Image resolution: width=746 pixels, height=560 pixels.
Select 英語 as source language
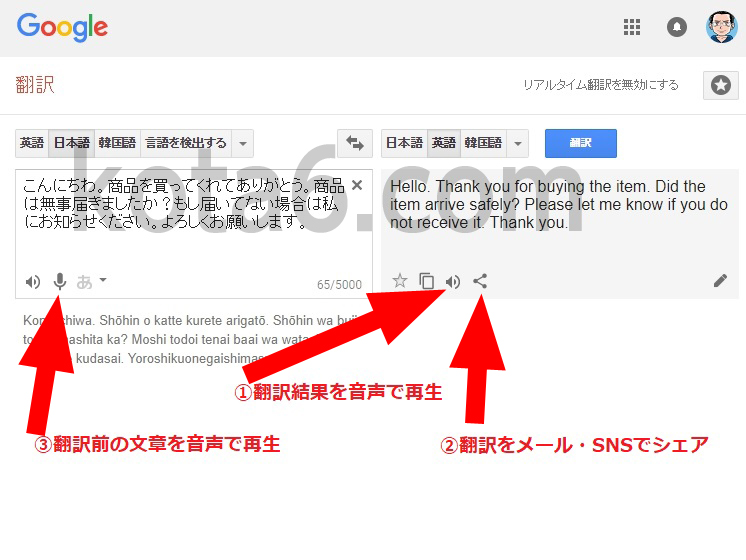tap(32, 143)
